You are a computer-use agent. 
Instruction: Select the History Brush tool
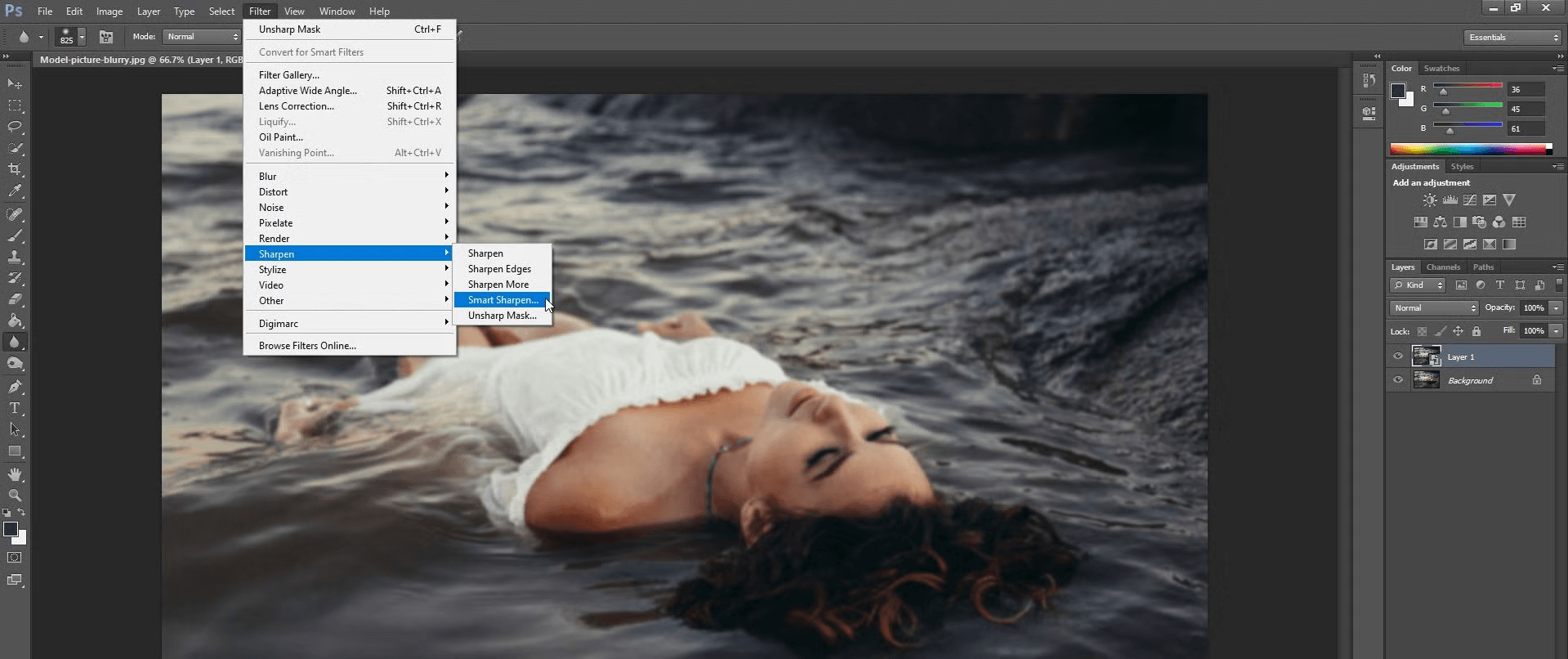coord(15,278)
